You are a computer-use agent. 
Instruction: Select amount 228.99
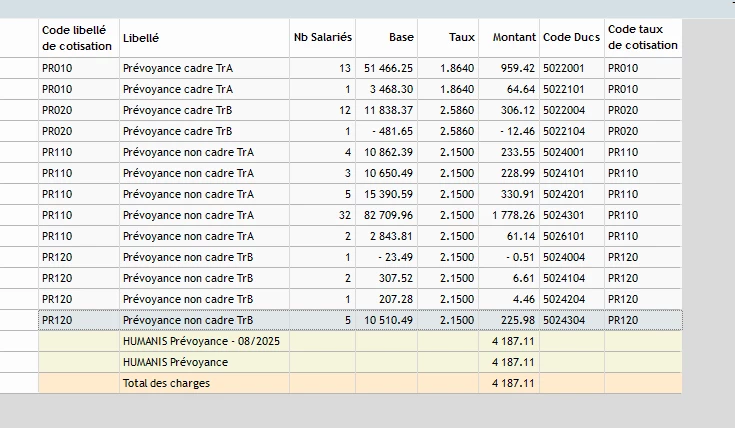(517, 173)
